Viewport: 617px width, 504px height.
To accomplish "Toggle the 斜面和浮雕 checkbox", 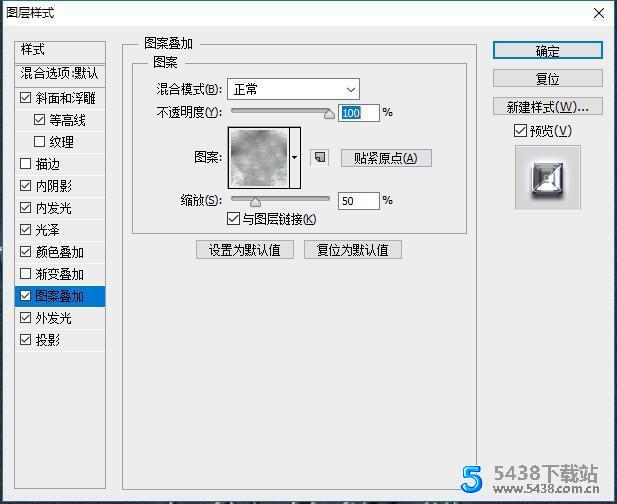I will [26, 98].
